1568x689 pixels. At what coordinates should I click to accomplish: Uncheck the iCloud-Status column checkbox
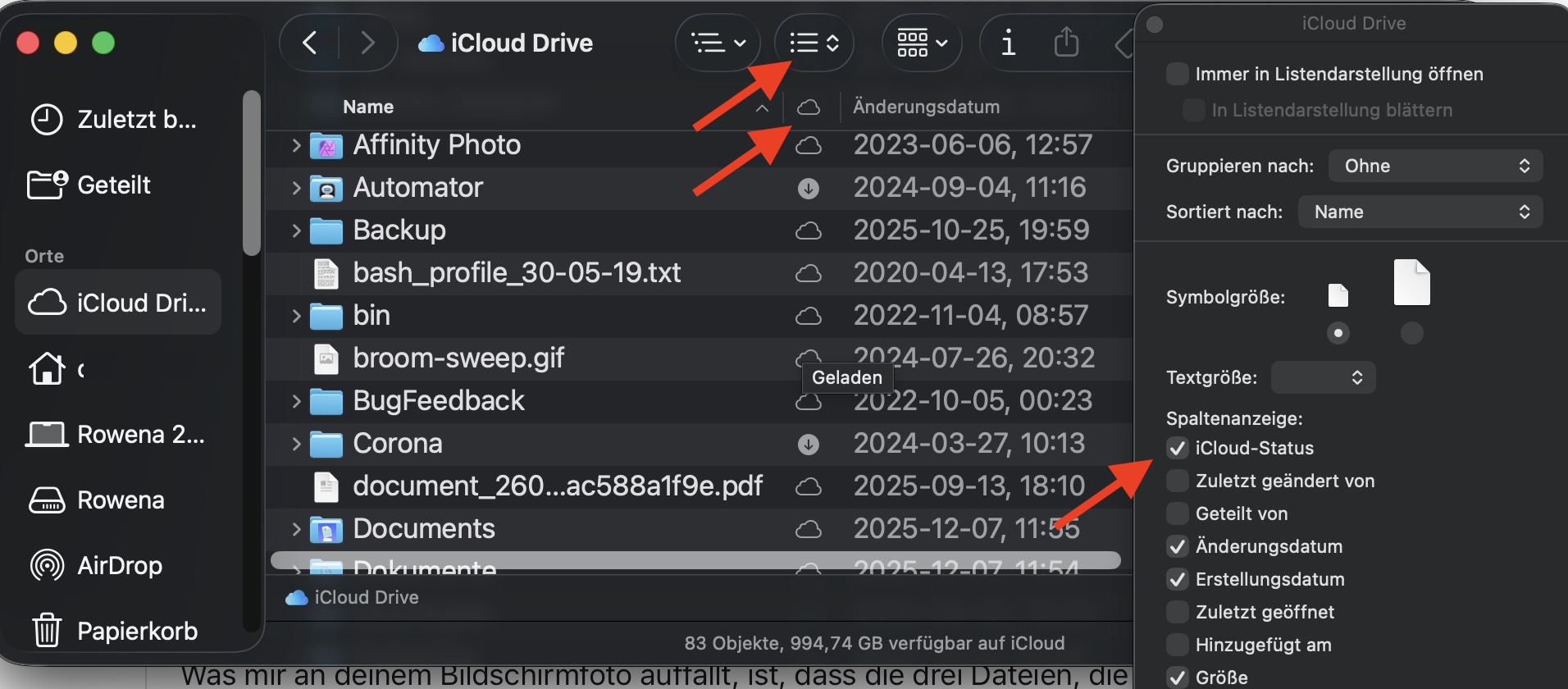pos(1178,448)
